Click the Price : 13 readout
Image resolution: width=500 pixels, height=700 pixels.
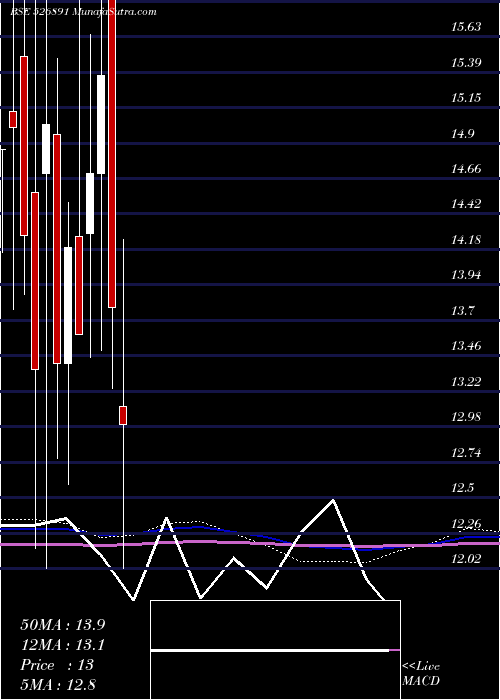point(57,665)
